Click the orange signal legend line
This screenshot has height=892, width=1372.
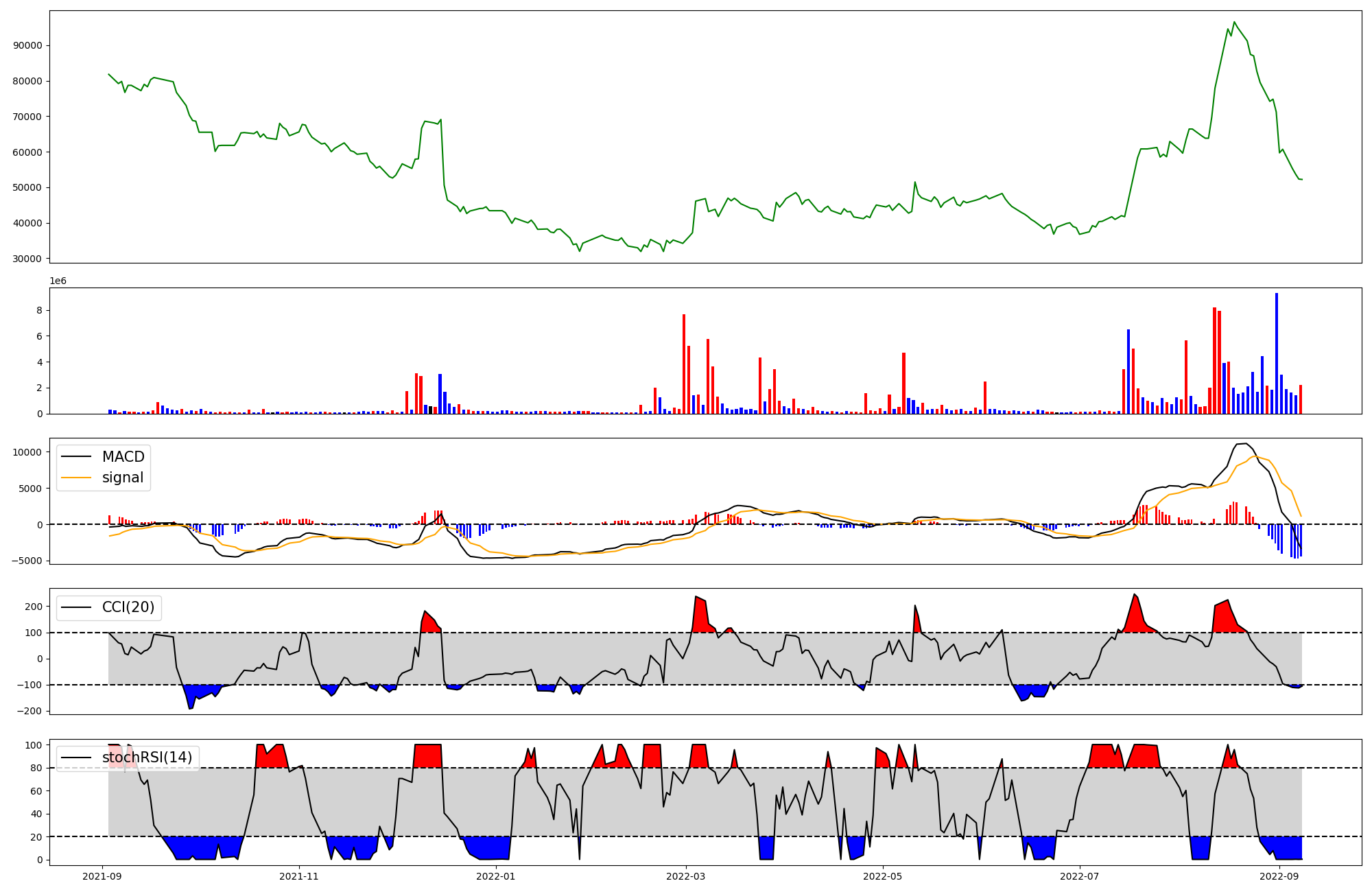point(76,478)
